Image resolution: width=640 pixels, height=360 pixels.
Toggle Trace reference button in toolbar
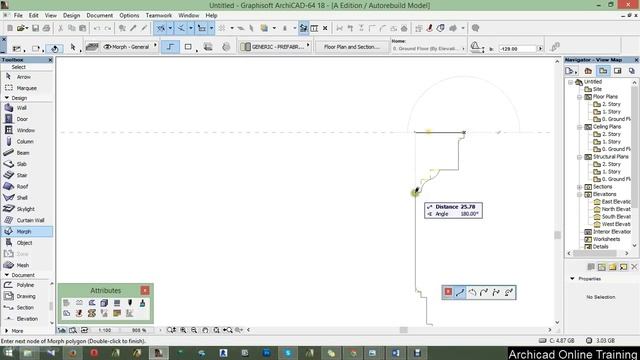click(x=303, y=28)
